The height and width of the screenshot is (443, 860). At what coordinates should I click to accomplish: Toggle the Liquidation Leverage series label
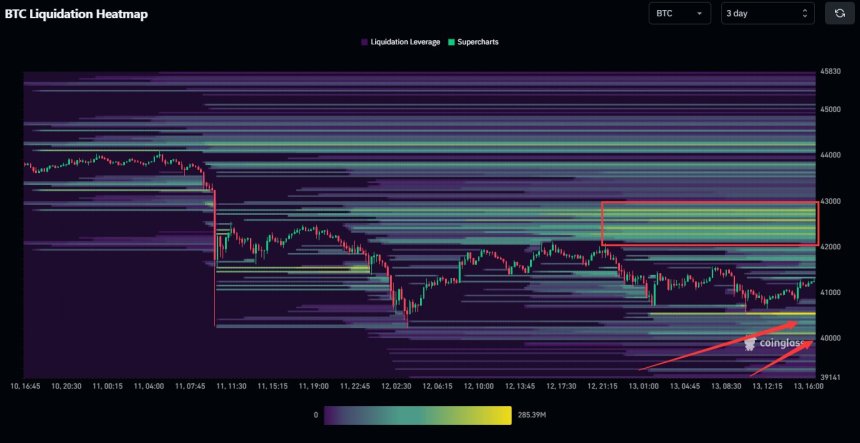coord(406,42)
